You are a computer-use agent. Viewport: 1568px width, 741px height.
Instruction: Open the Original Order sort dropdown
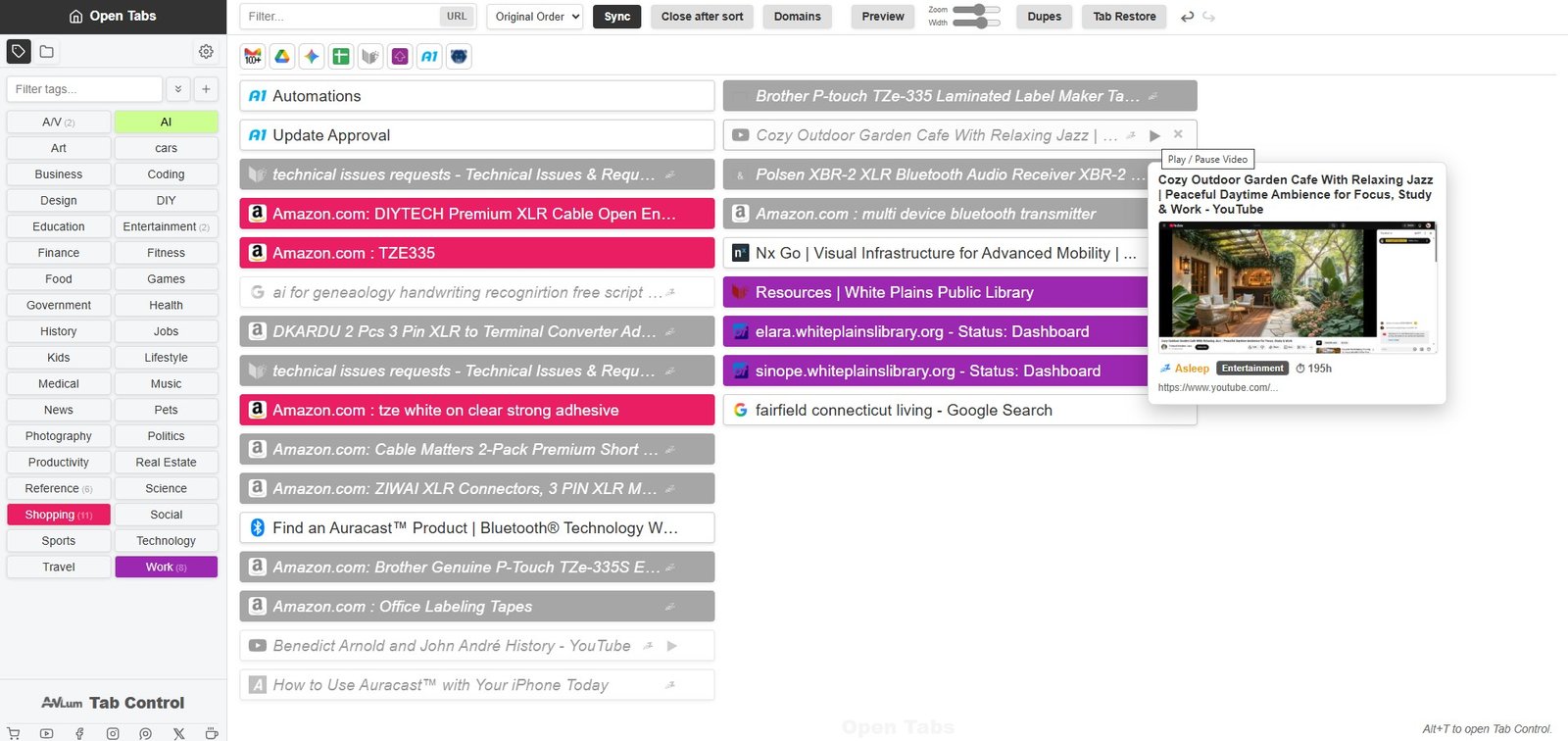tap(537, 17)
